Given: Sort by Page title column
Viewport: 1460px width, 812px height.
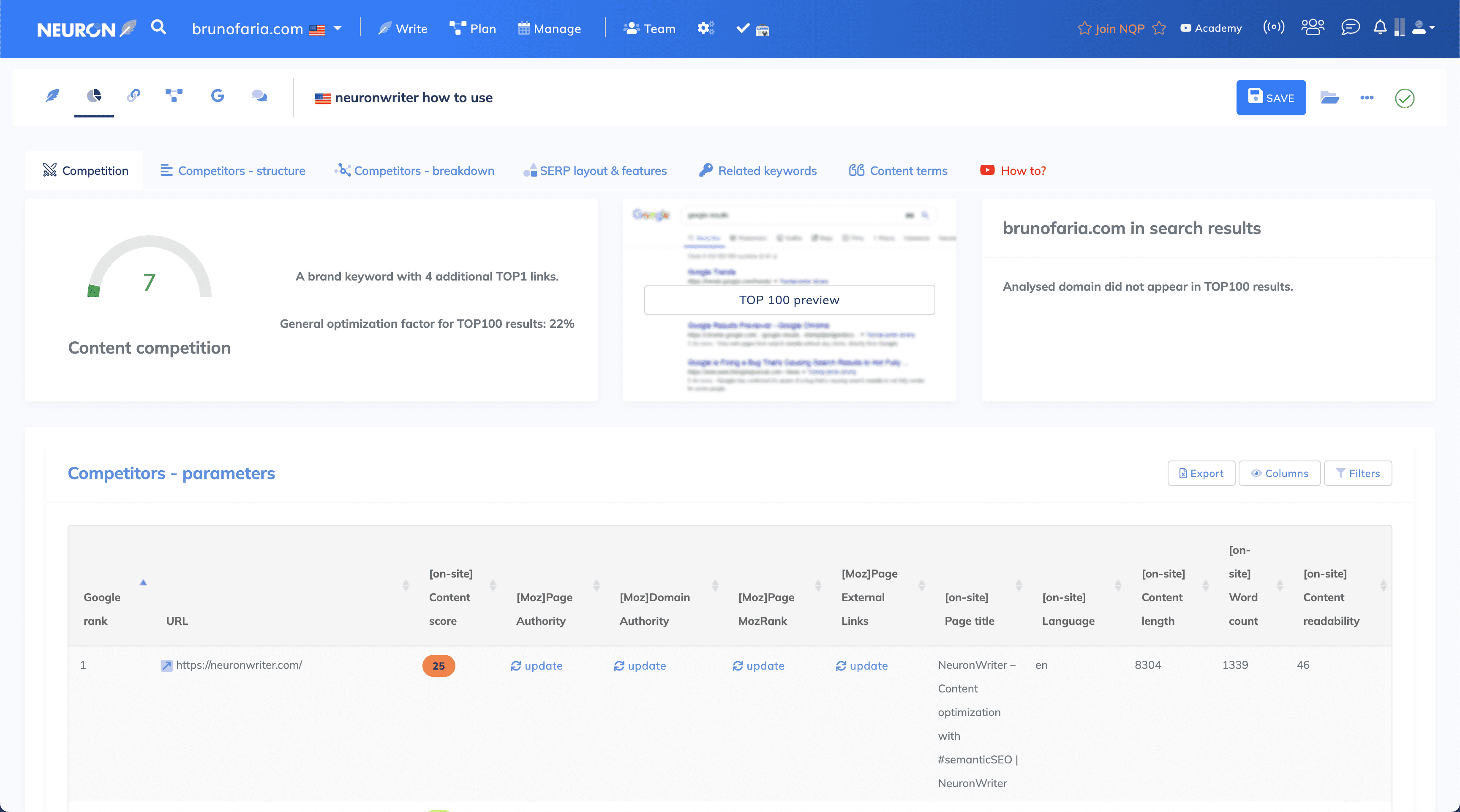Looking at the screenshot, I should (979, 586).
